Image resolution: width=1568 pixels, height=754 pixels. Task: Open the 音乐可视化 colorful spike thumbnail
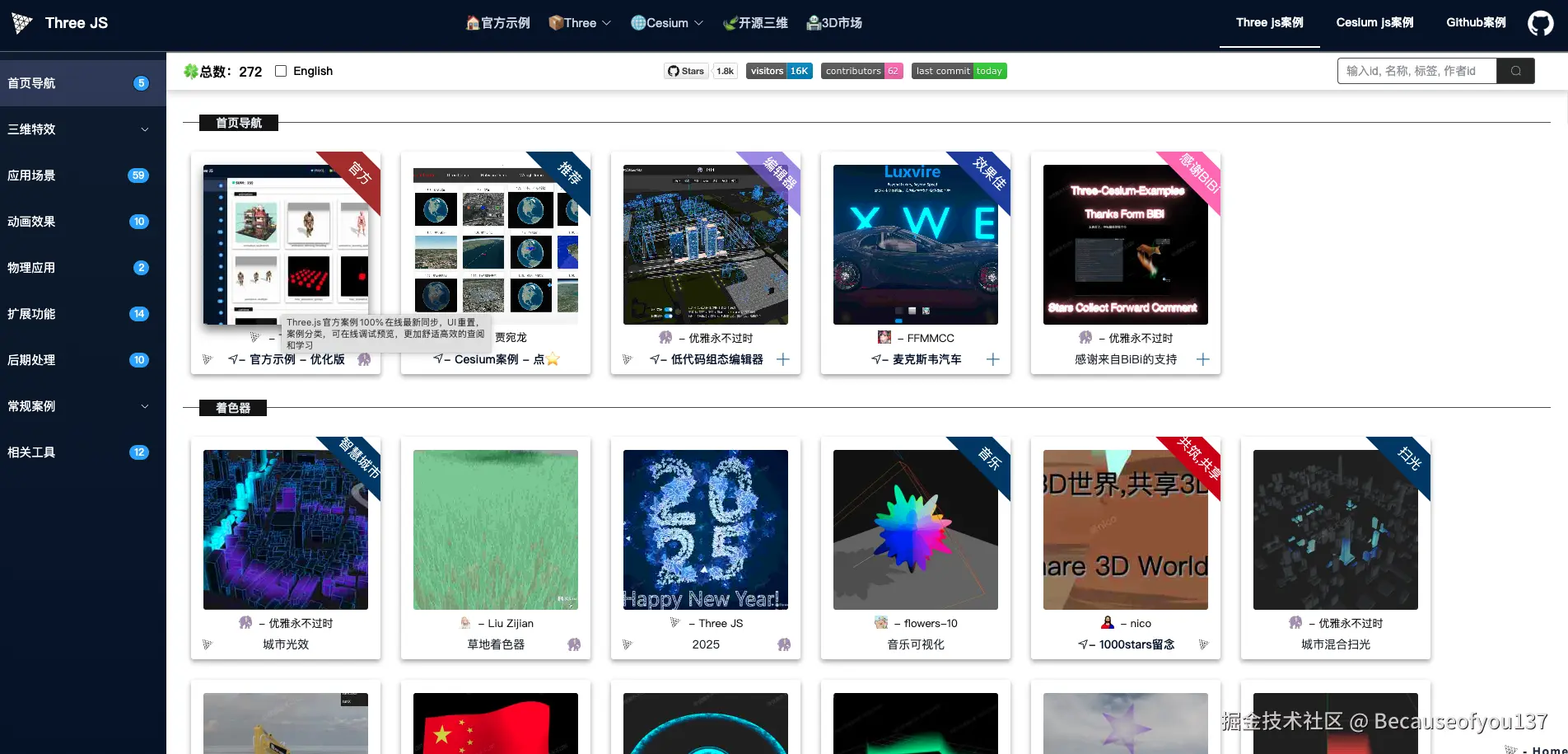(916, 530)
